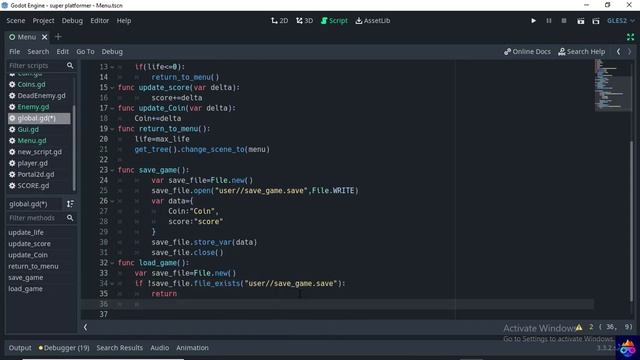Open the Help menu
Screen dimensions: 640x360
[124, 20]
